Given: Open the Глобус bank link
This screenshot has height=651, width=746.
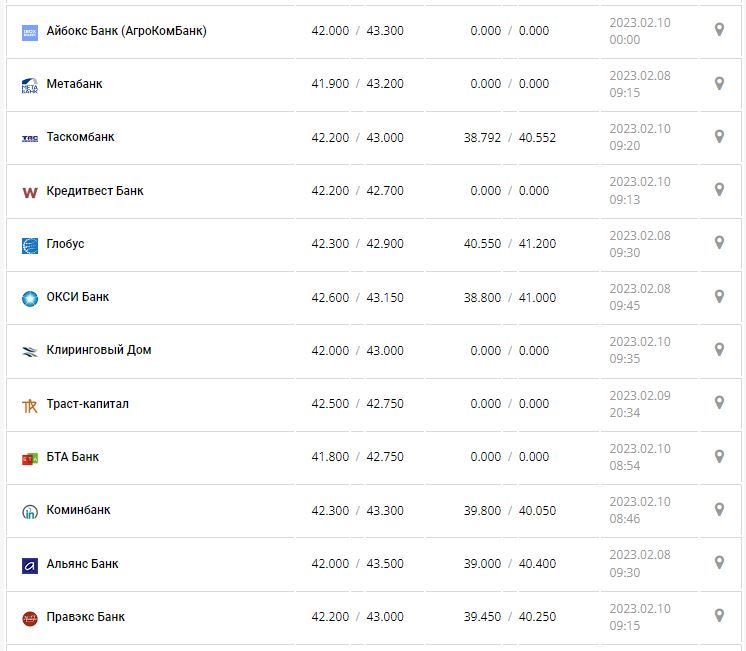Looking at the screenshot, I should 65,243.
